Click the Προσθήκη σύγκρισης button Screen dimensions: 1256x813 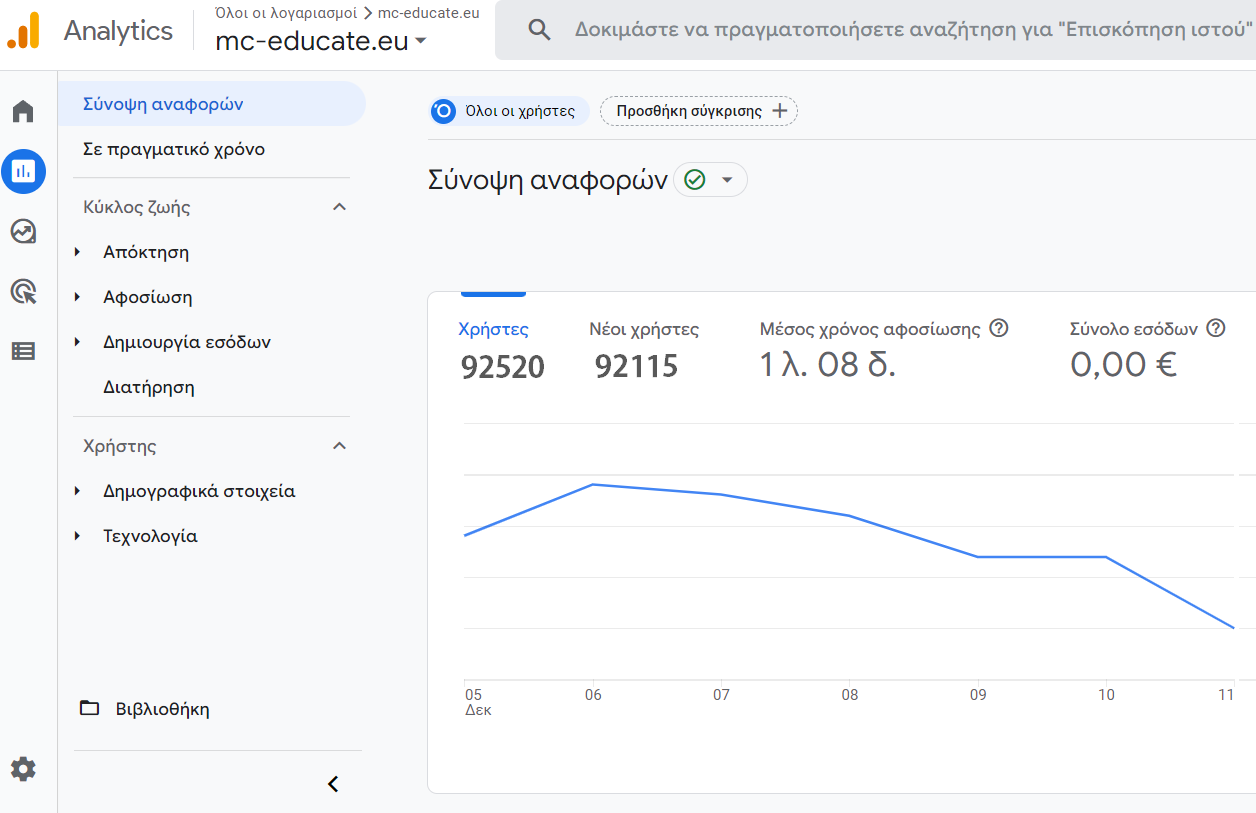tap(698, 111)
